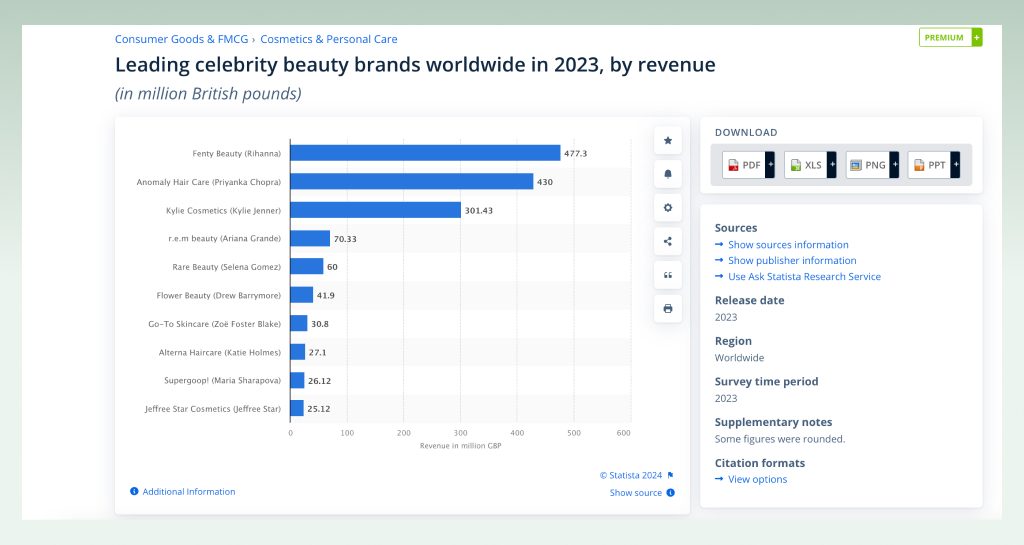Click the plus beside PNG download
1024x545 pixels.
(894, 165)
